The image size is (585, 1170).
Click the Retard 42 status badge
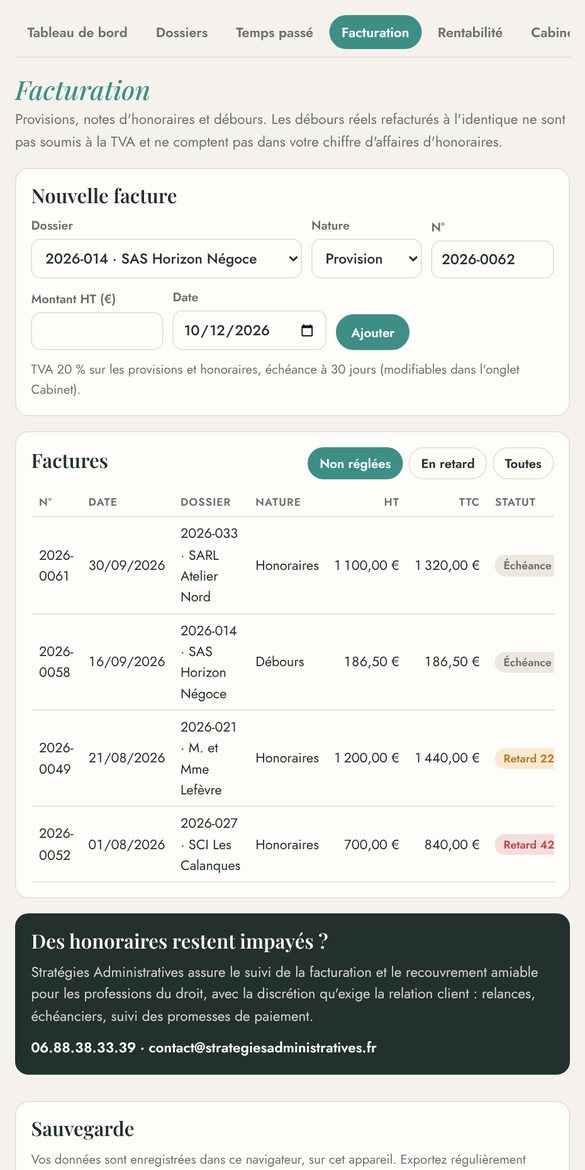click(525, 845)
